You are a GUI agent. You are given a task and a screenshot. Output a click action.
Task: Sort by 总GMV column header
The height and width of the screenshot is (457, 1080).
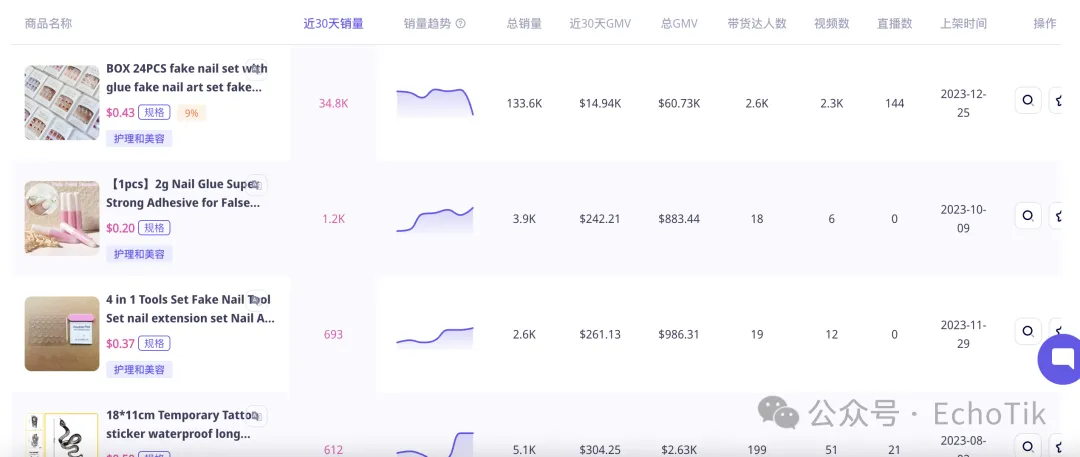(678, 23)
